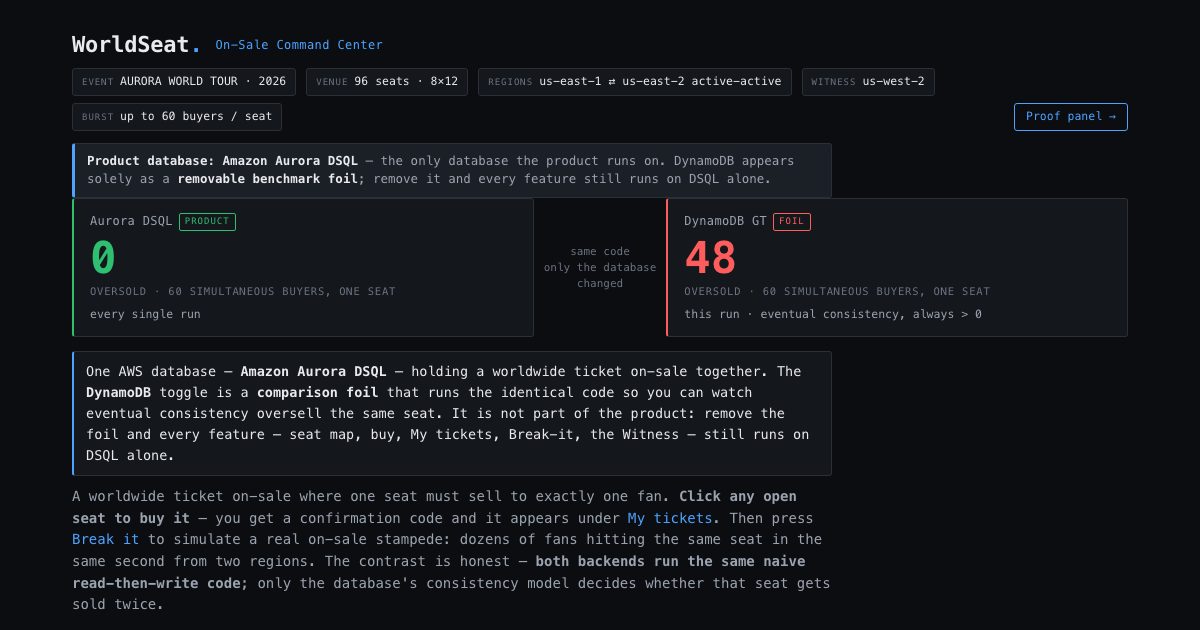
Task: Click the green PRODUCT badge
Action: [207, 221]
